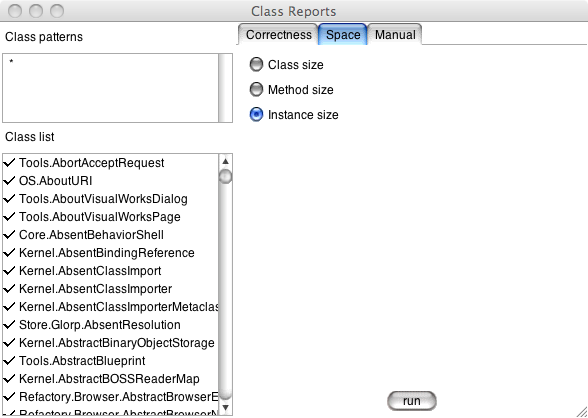Uncheck the OS.AboutURI checkmark
This screenshot has width=588, height=418.
9,180
